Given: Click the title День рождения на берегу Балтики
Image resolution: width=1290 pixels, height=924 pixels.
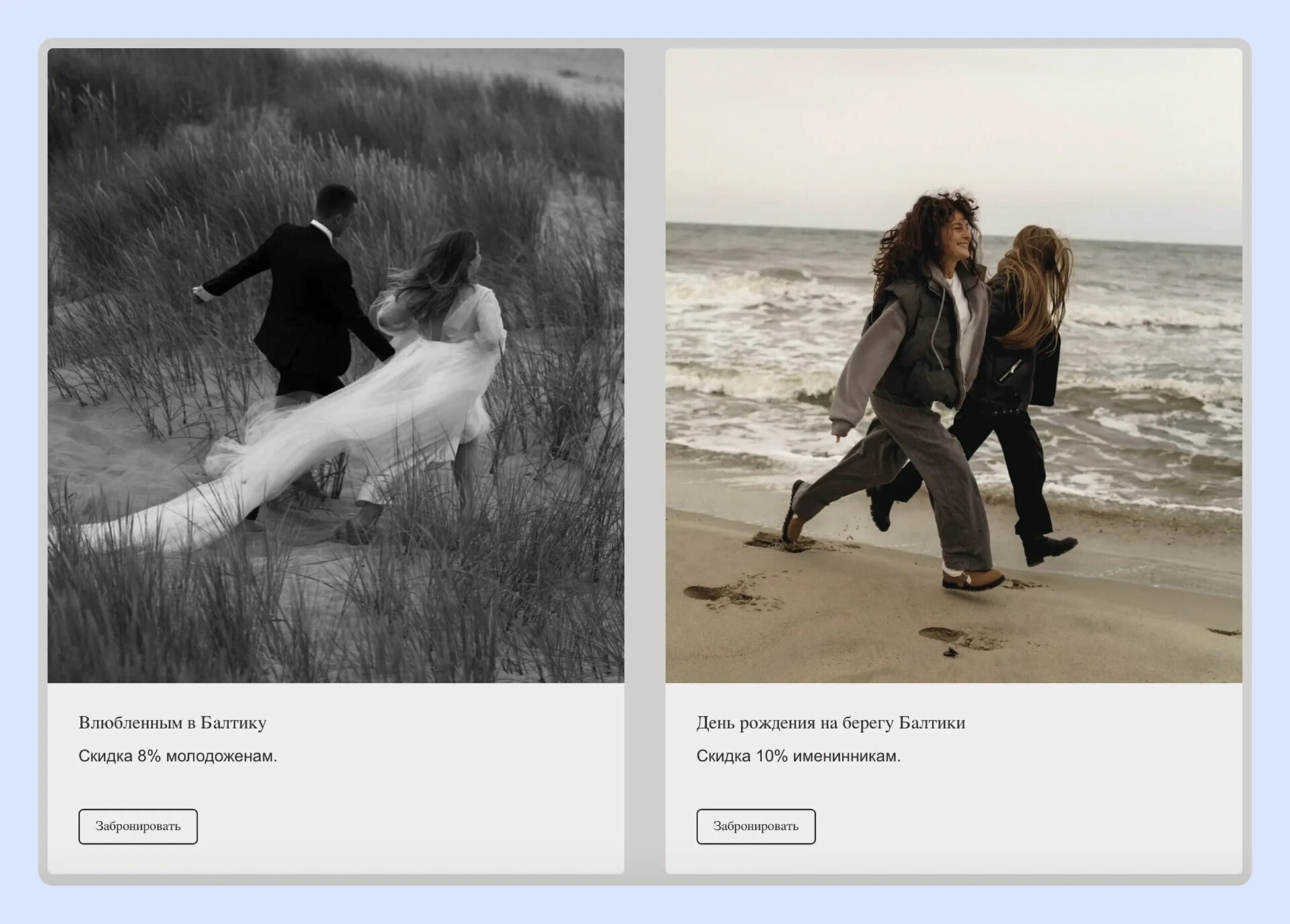Looking at the screenshot, I should coord(830,722).
